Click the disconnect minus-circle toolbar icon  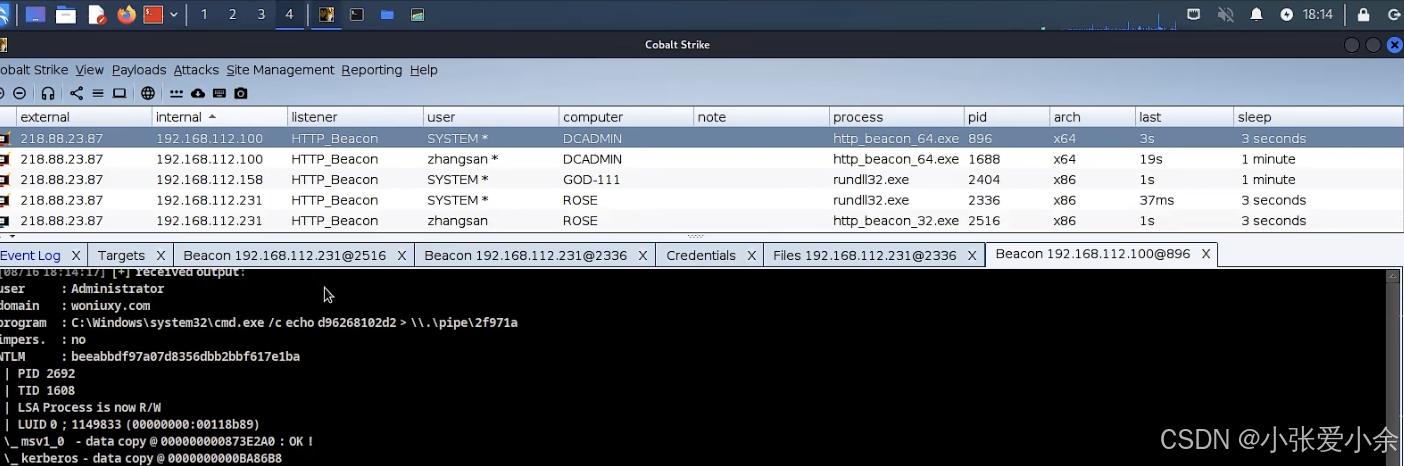19,93
